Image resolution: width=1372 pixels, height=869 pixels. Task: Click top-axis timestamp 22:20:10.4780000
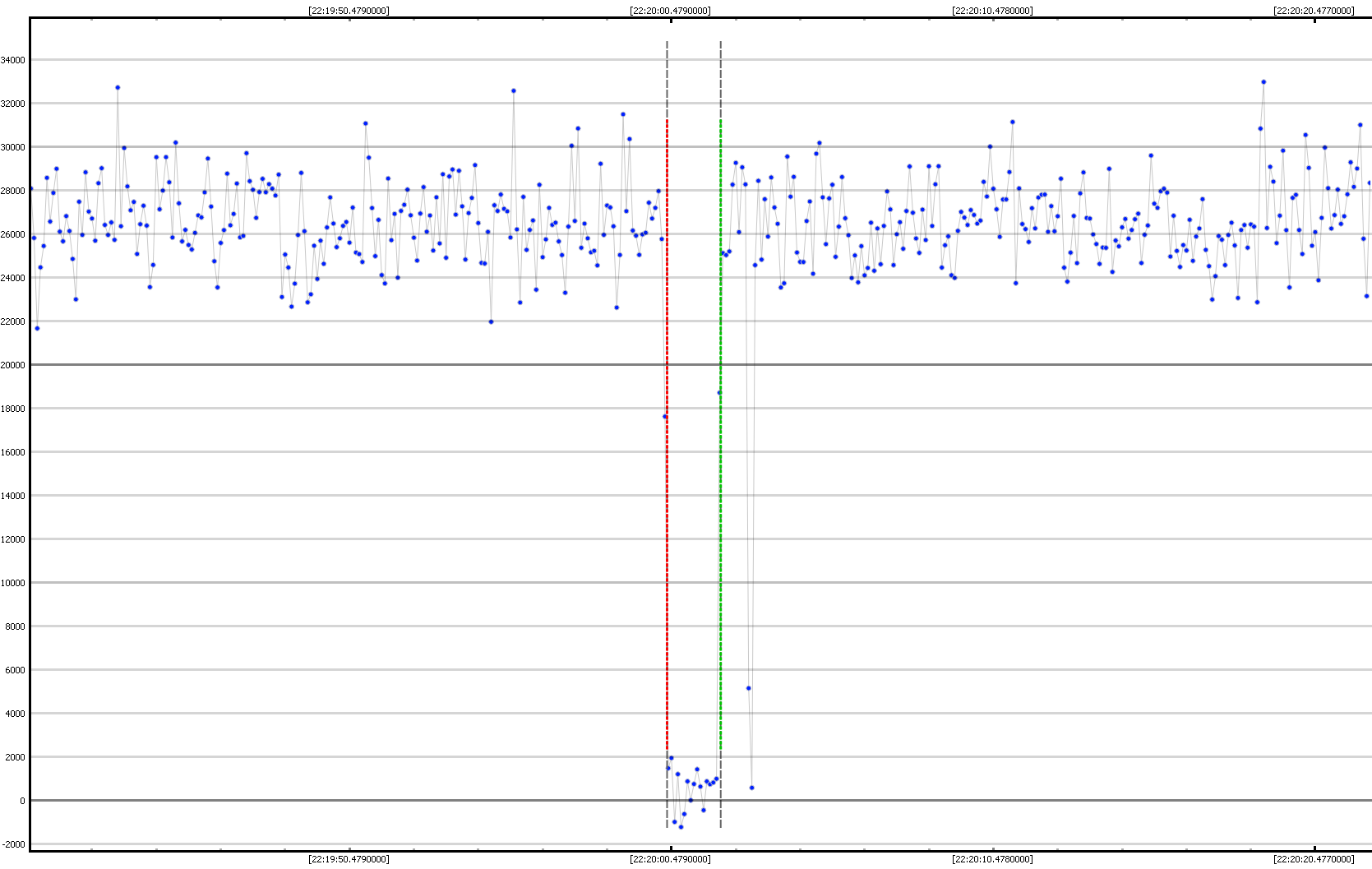992,11
